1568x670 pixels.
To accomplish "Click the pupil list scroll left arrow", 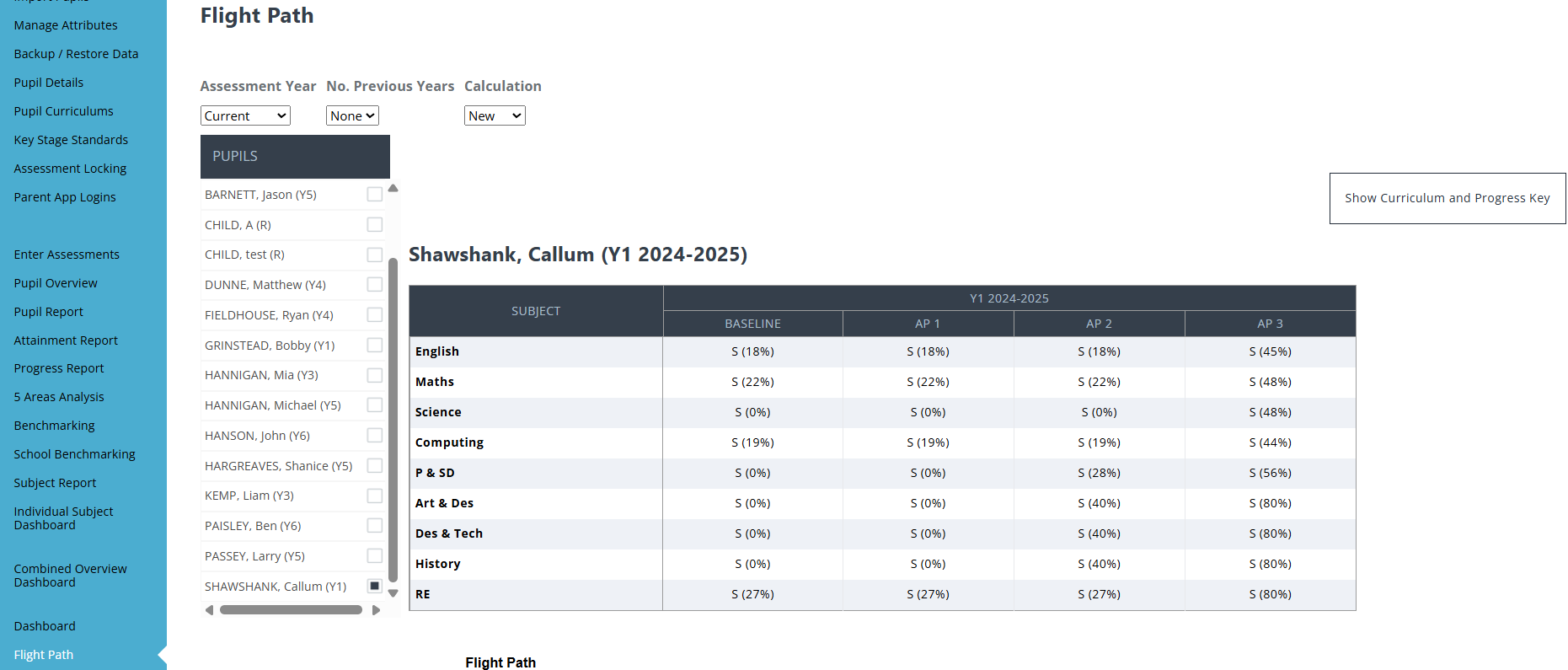I will click(x=209, y=610).
